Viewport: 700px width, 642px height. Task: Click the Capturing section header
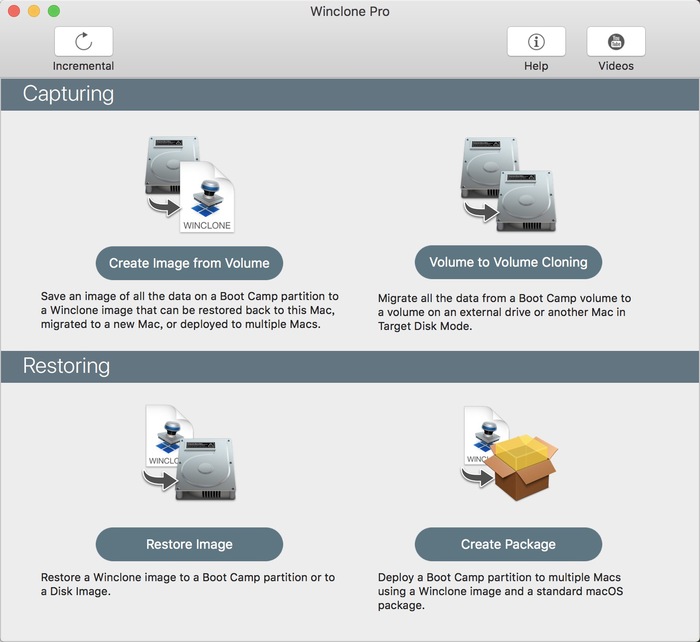tap(350, 94)
